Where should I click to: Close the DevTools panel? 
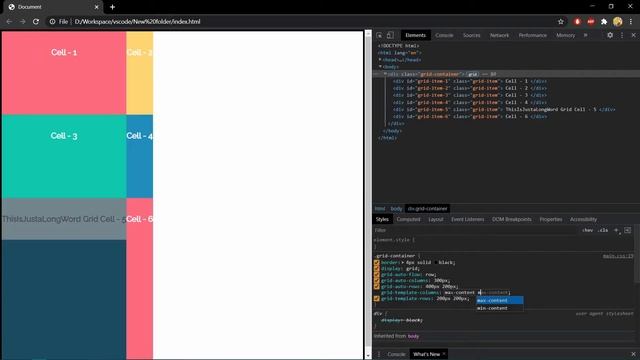click(633, 36)
